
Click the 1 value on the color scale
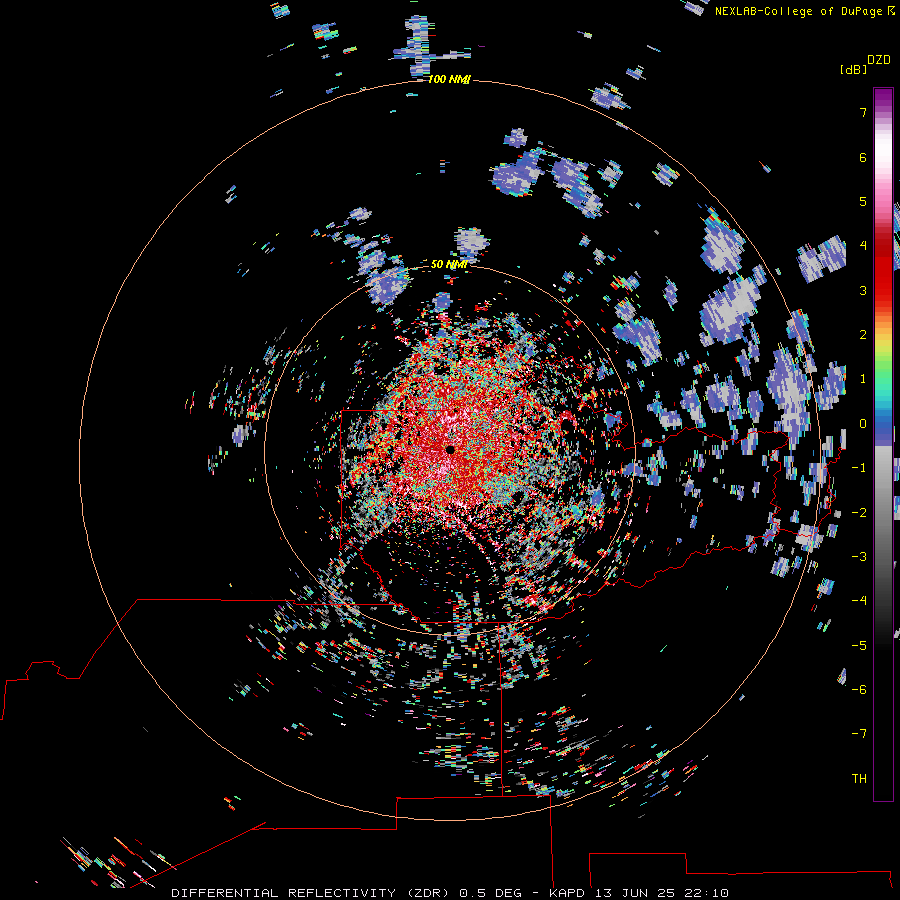[x=863, y=379]
